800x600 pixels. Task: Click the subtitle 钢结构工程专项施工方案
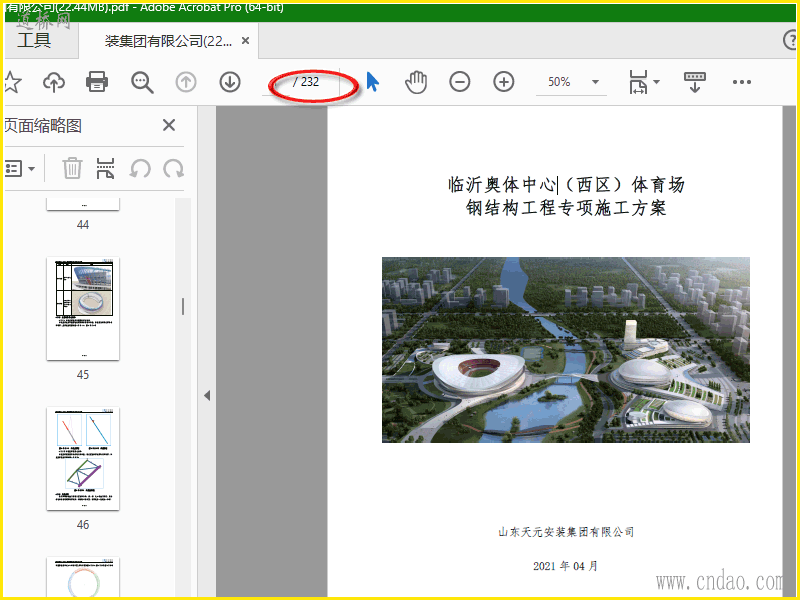[566, 208]
